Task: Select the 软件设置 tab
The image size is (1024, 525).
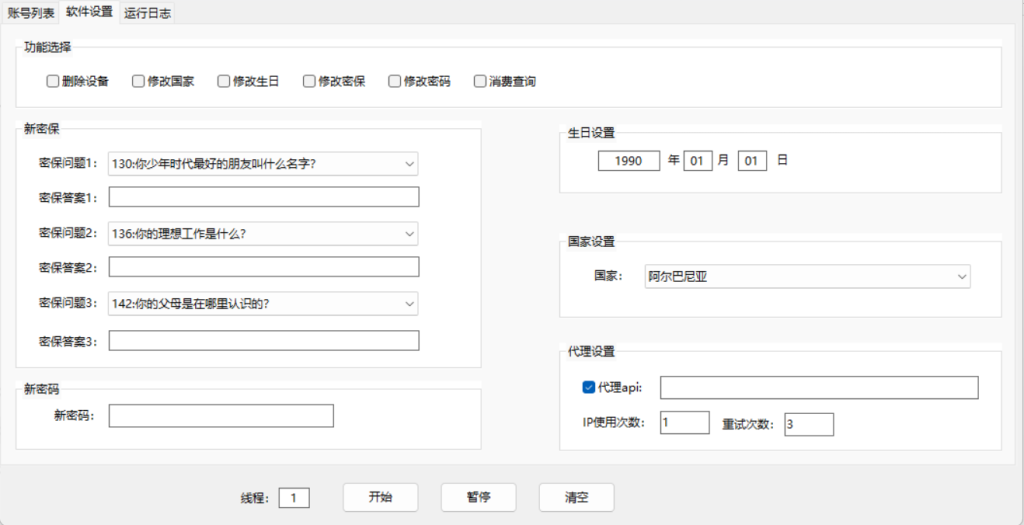Action: pos(89,12)
